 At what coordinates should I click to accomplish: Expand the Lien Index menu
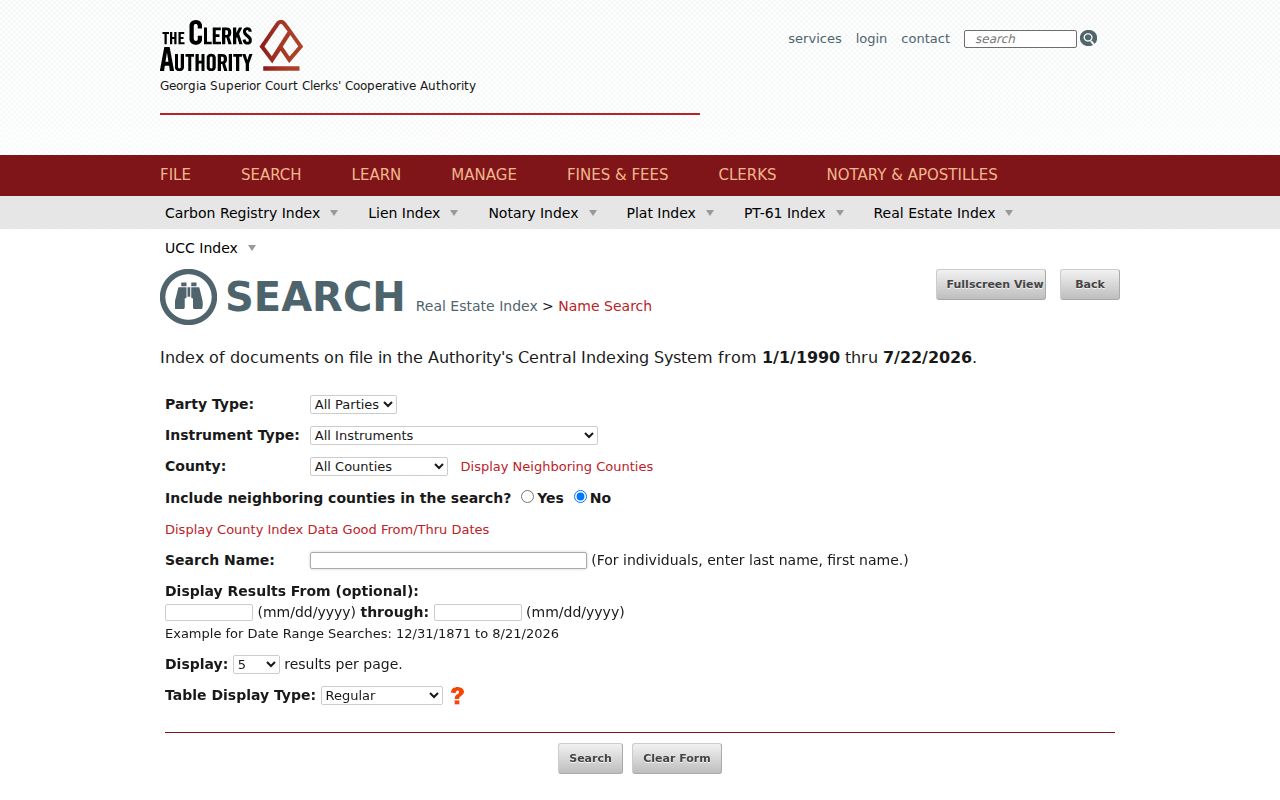tap(413, 213)
